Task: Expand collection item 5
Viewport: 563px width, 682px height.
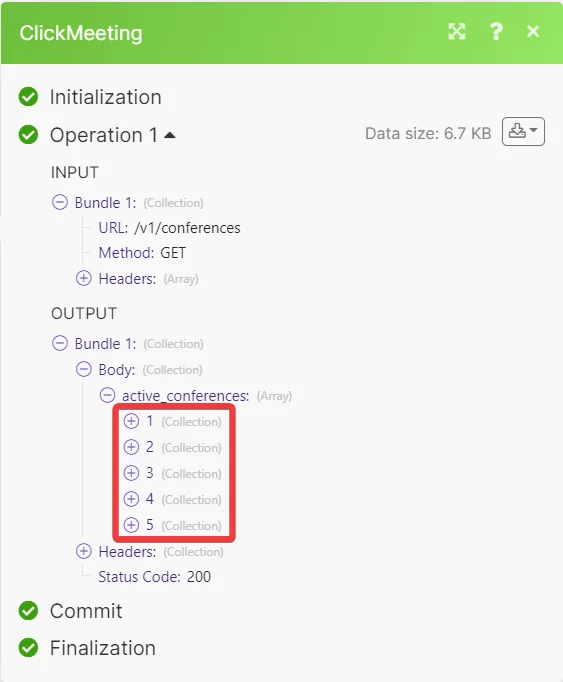Action: (x=131, y=525)
